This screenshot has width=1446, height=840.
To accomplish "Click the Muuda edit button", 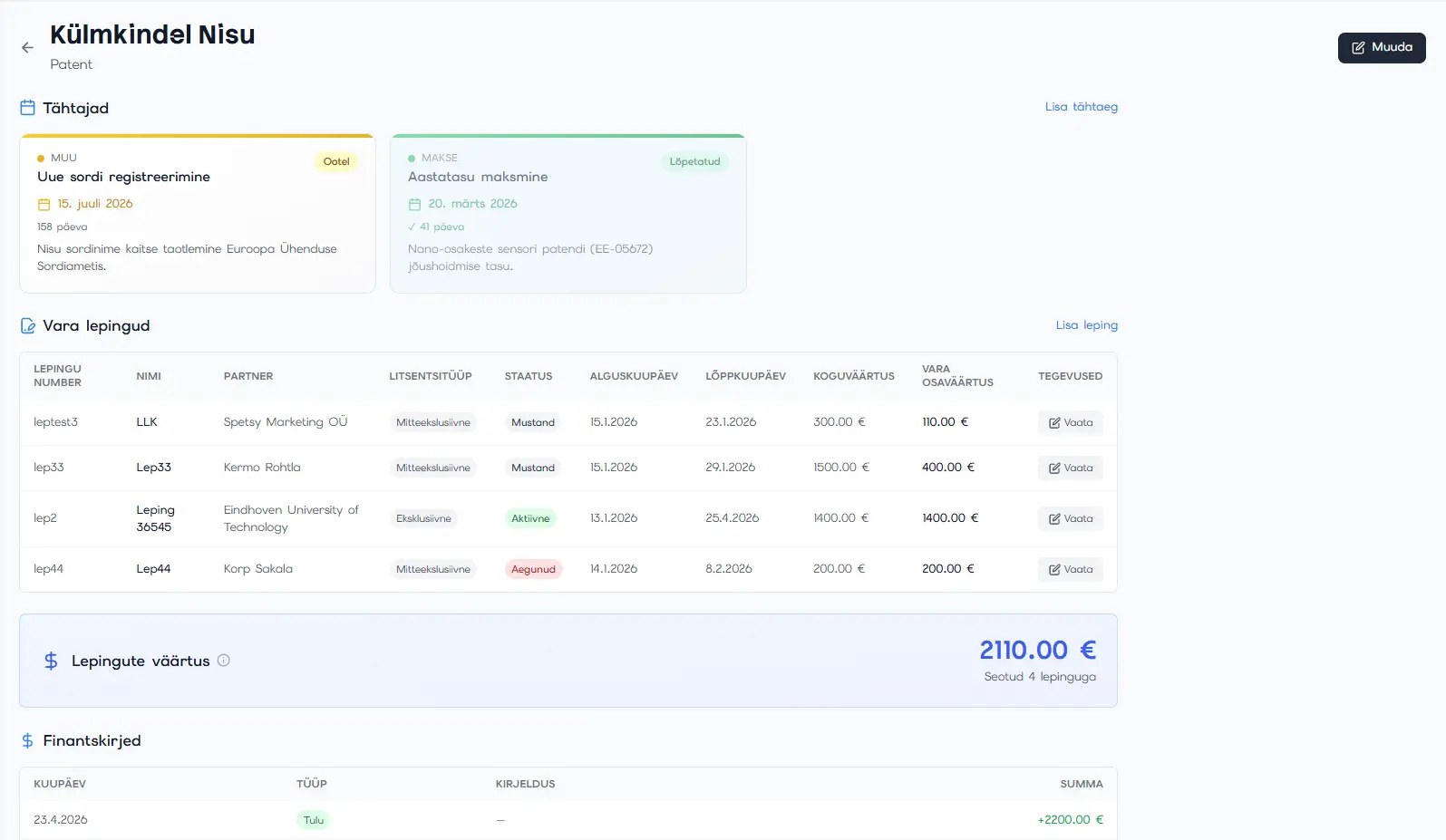I will click(x=1381, y=48).
